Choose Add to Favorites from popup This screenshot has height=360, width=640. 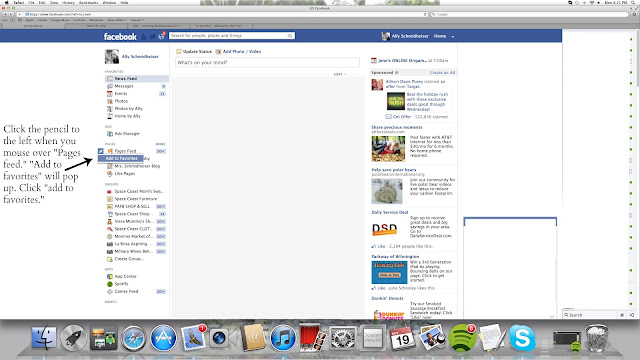click(x=121, y=158)
